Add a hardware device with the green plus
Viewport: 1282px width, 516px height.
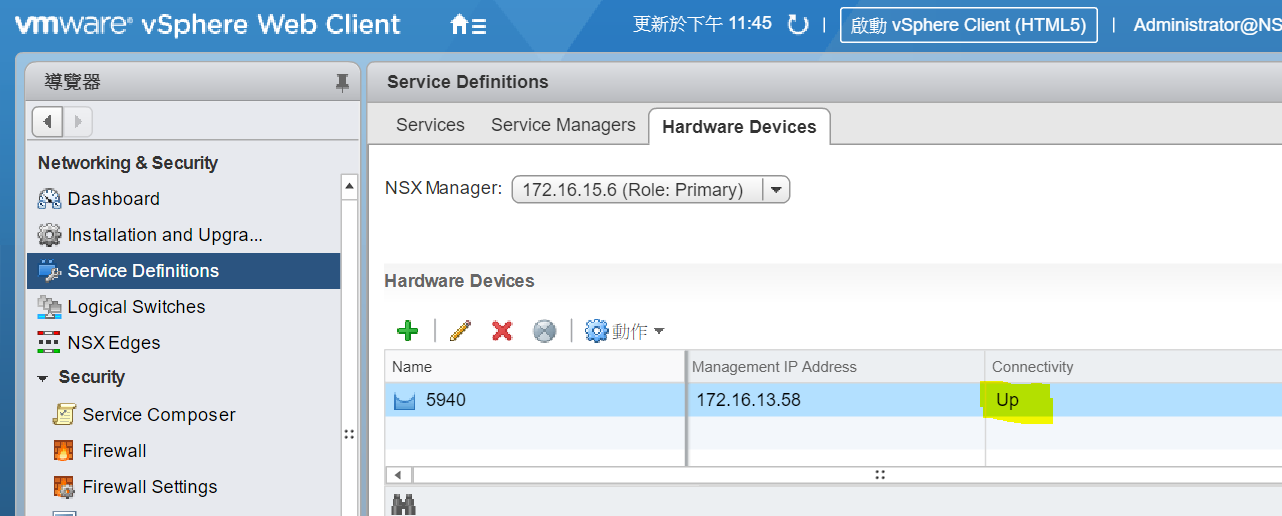408,331
